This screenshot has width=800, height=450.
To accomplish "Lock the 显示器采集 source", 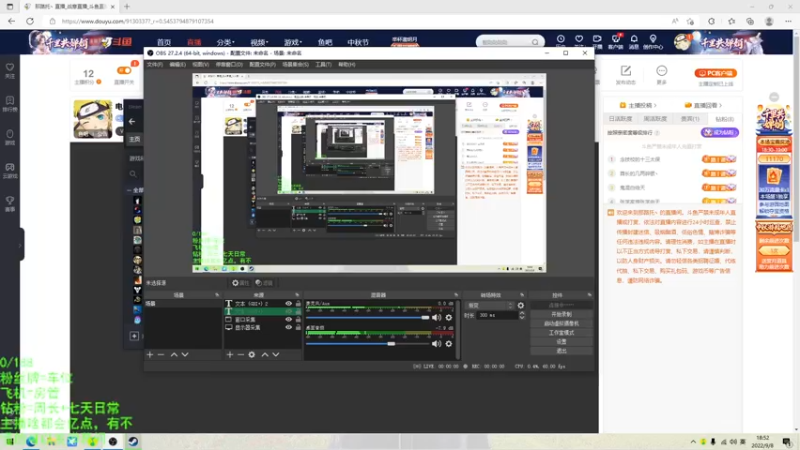I will (298, 327).
